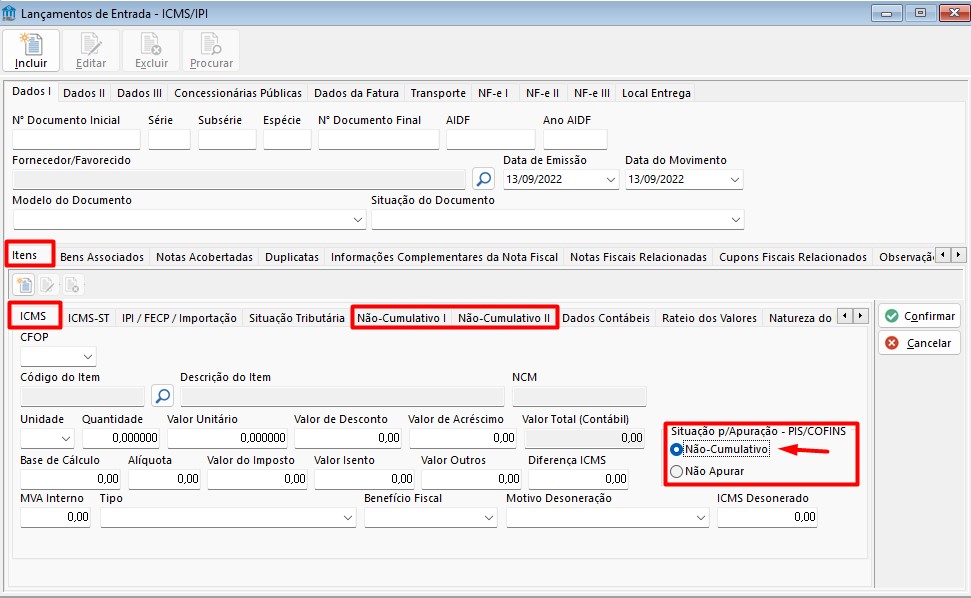Open Motivo Desoneração dropdown
This screenshot has height=598, width=971.
click(701, 518)
